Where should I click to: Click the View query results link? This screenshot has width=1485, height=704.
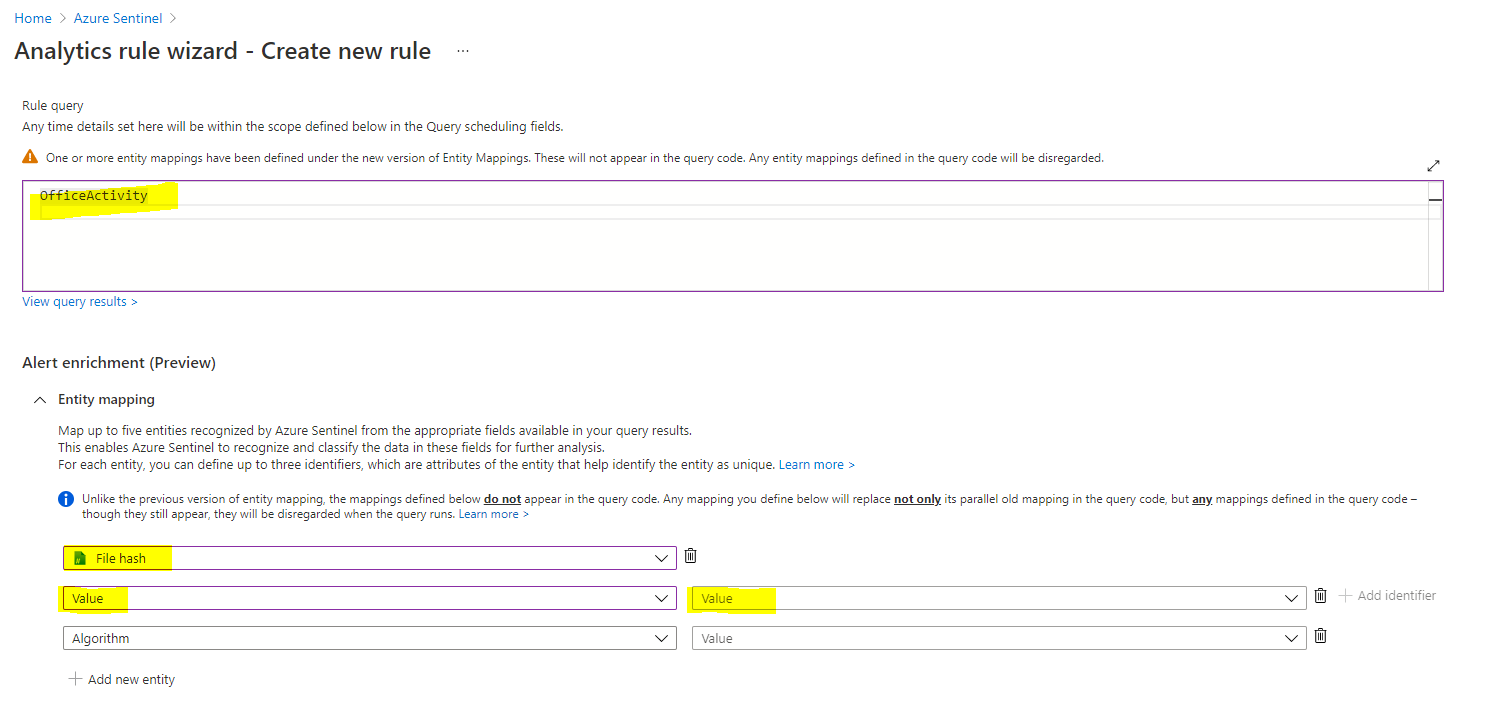click(x=79, y=301)
